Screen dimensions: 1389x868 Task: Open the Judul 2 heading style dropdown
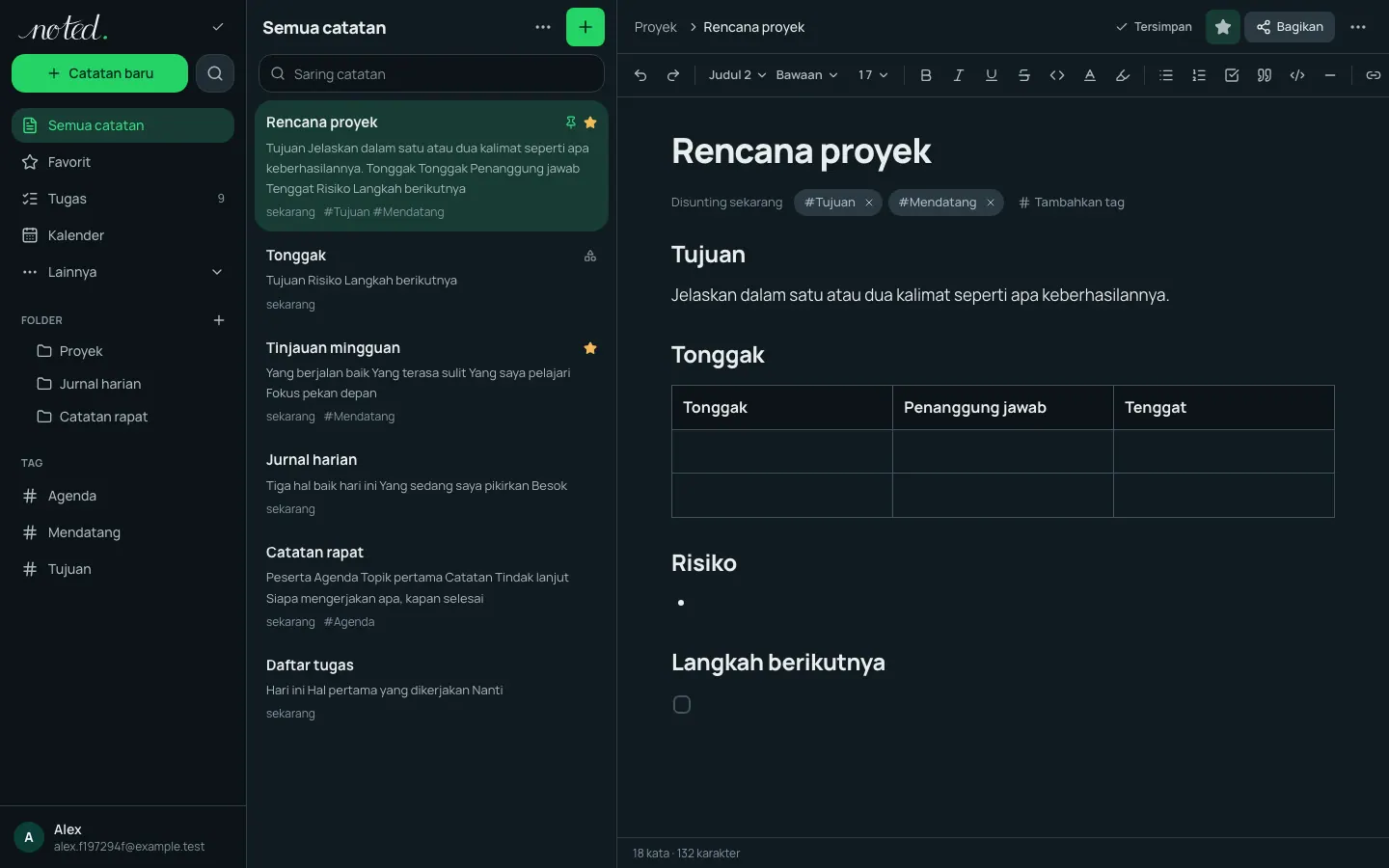(737, 75)
